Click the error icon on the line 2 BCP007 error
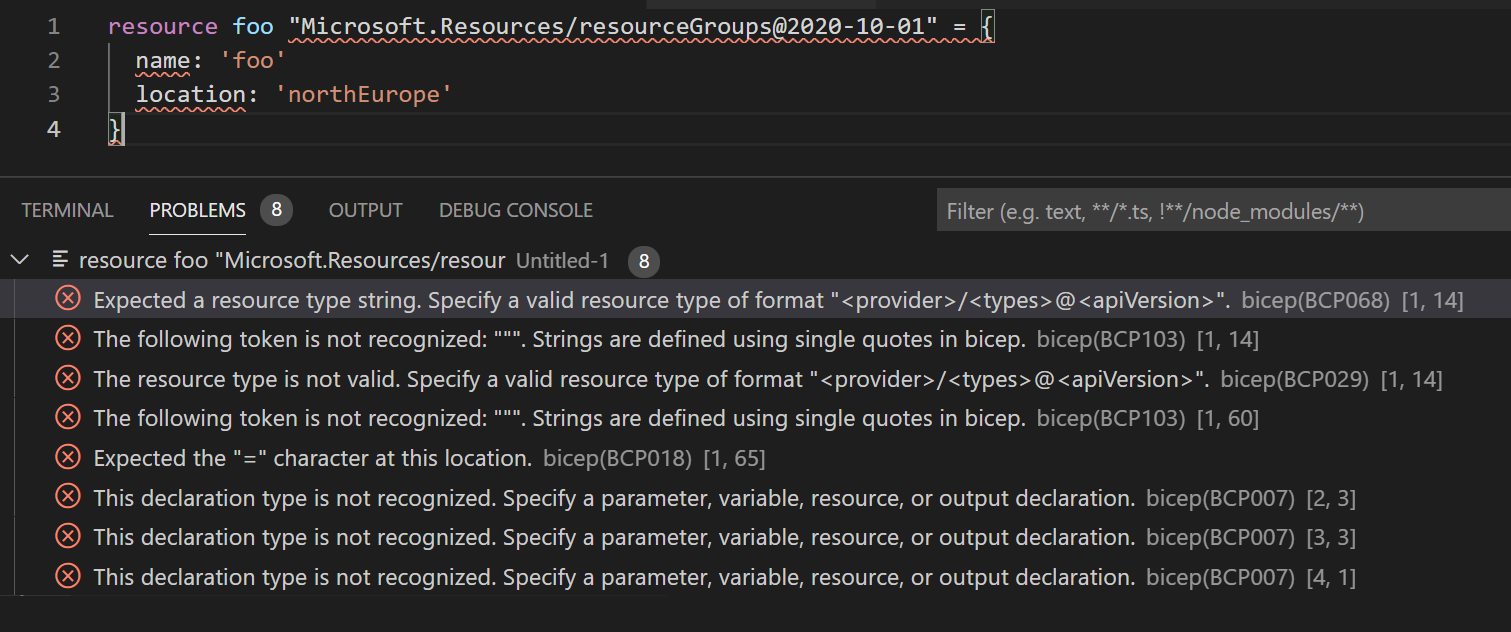1511x632 pixels. [x=67, y=497]
